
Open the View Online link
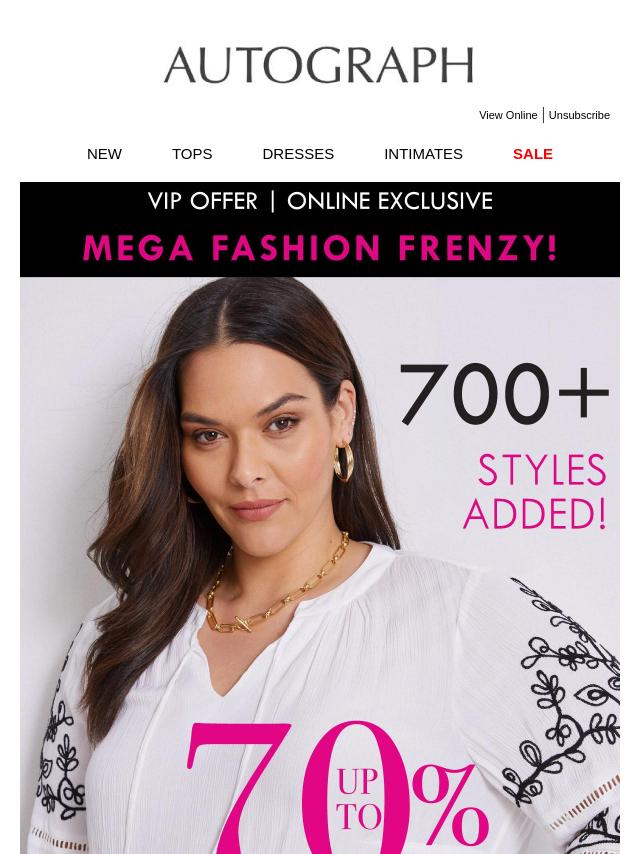508,115
